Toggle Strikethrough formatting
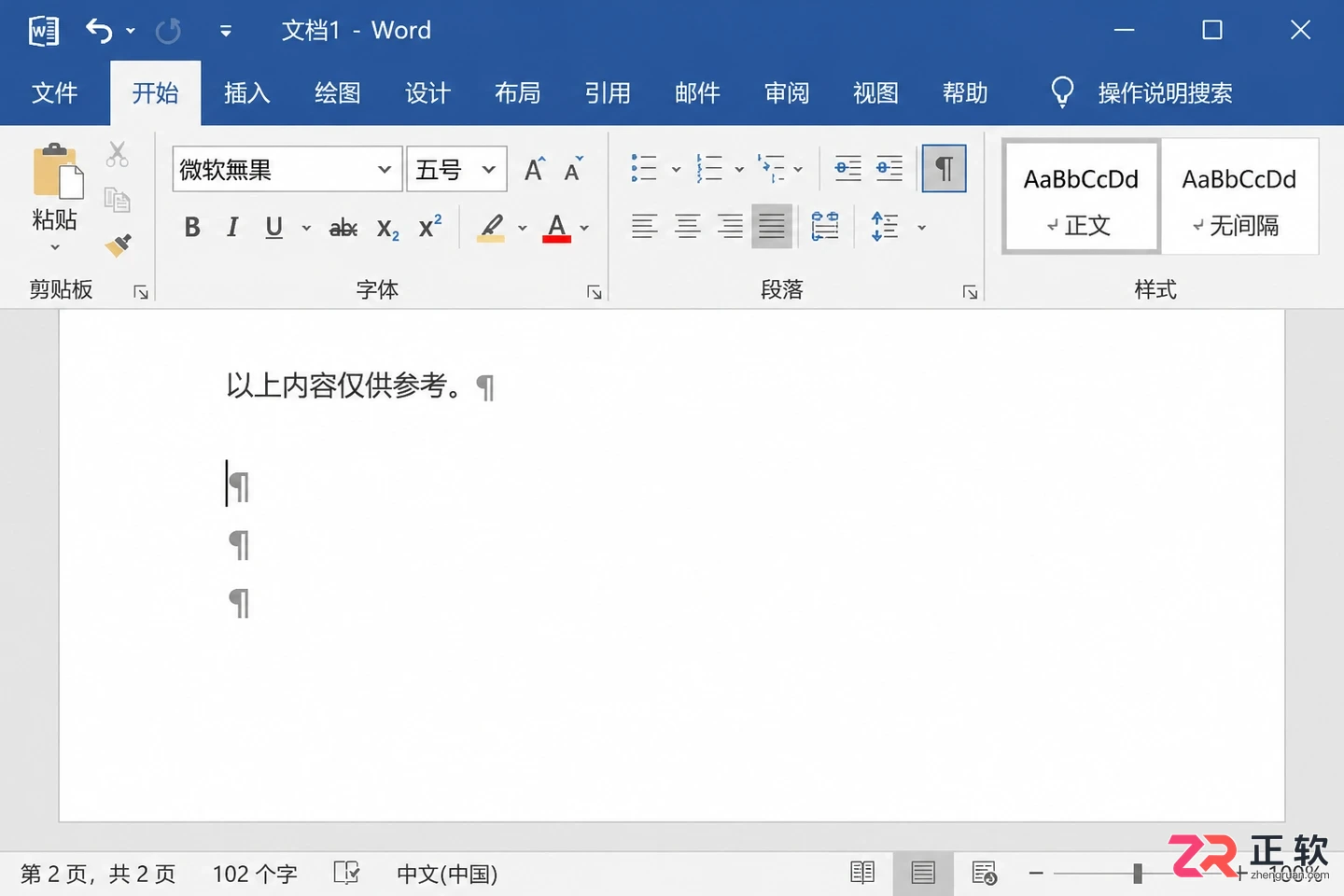This screenshot has height=896, width=1344. click(x=343, y=227)
